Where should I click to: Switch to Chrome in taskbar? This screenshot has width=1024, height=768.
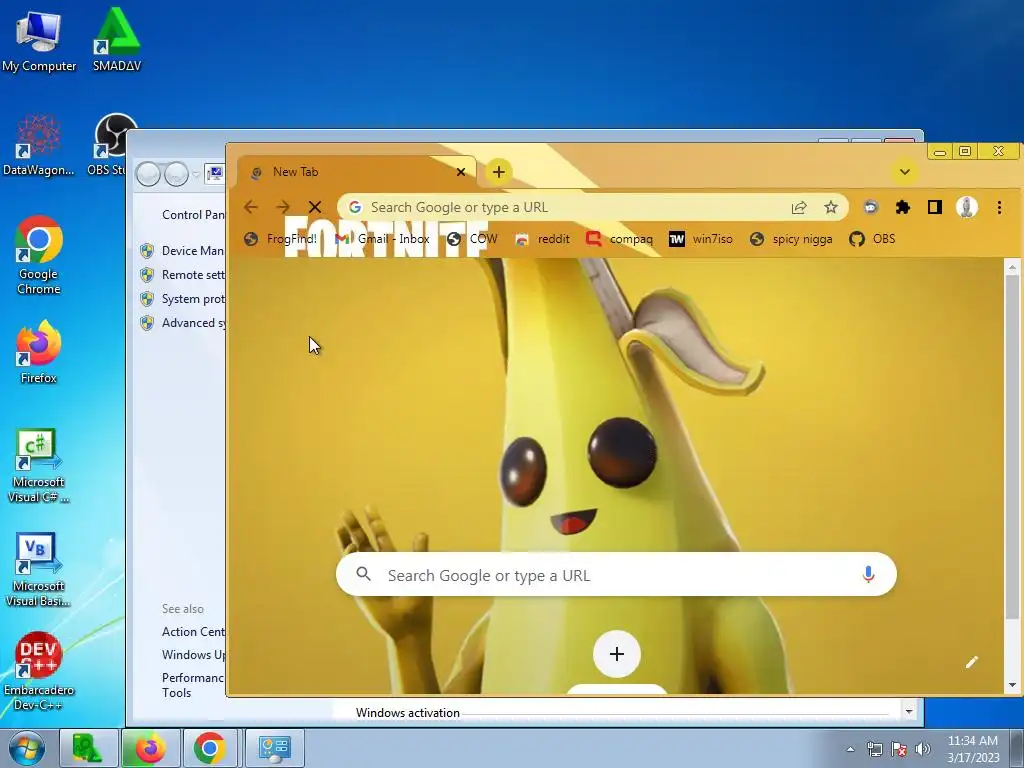pos(210,748)
